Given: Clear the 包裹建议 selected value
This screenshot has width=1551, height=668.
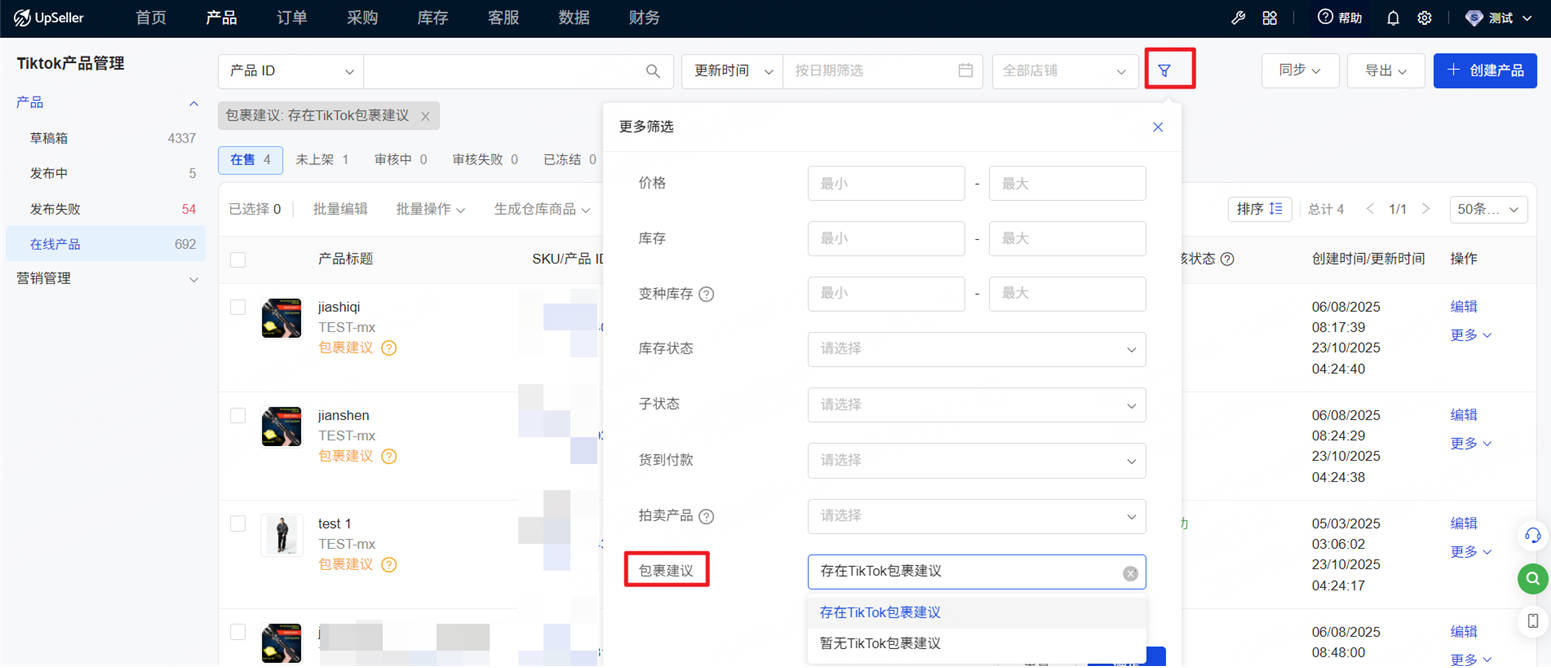Looking at the screenshot, I should point(1130,573).
